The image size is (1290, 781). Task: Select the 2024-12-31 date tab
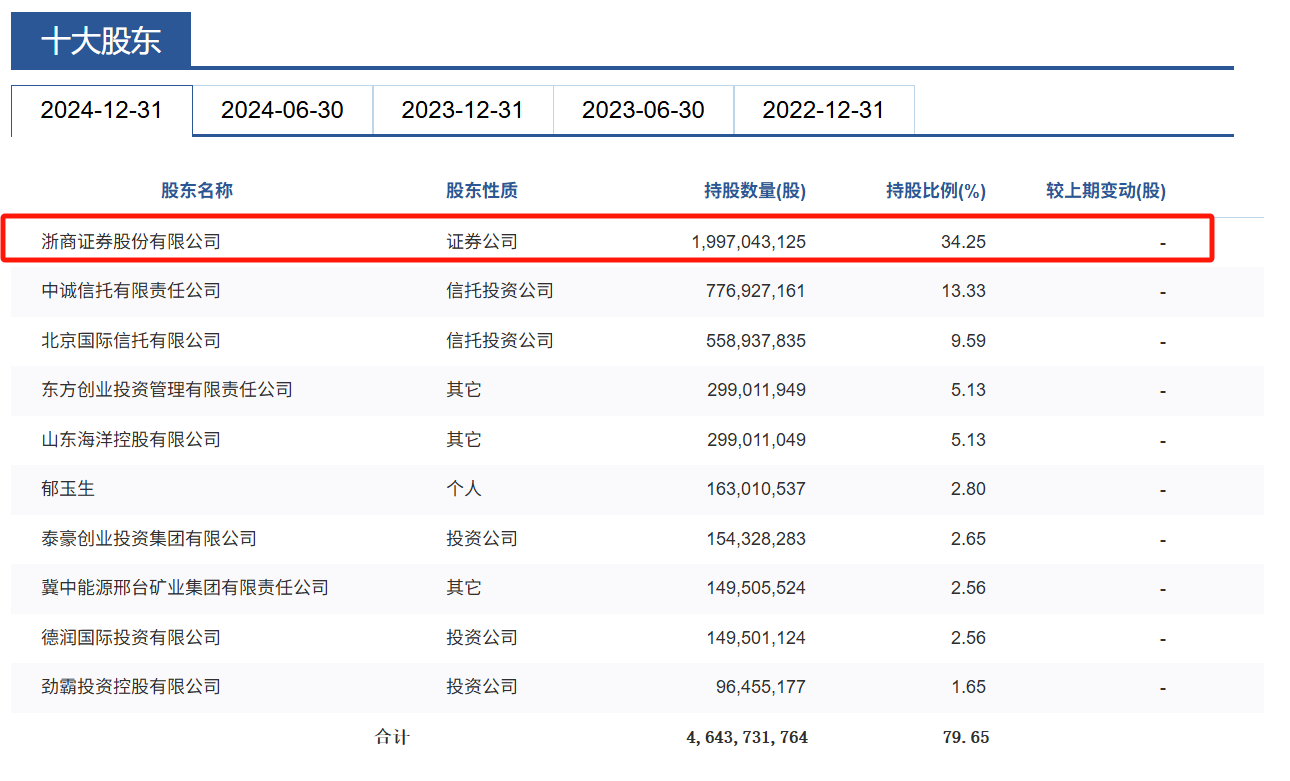click(101, 110)
